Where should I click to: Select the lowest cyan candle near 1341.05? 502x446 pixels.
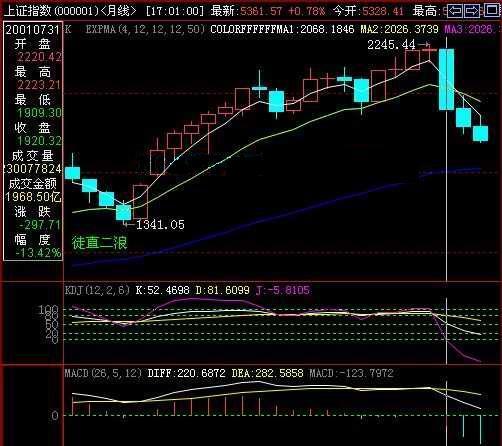(x=123, y=212)
